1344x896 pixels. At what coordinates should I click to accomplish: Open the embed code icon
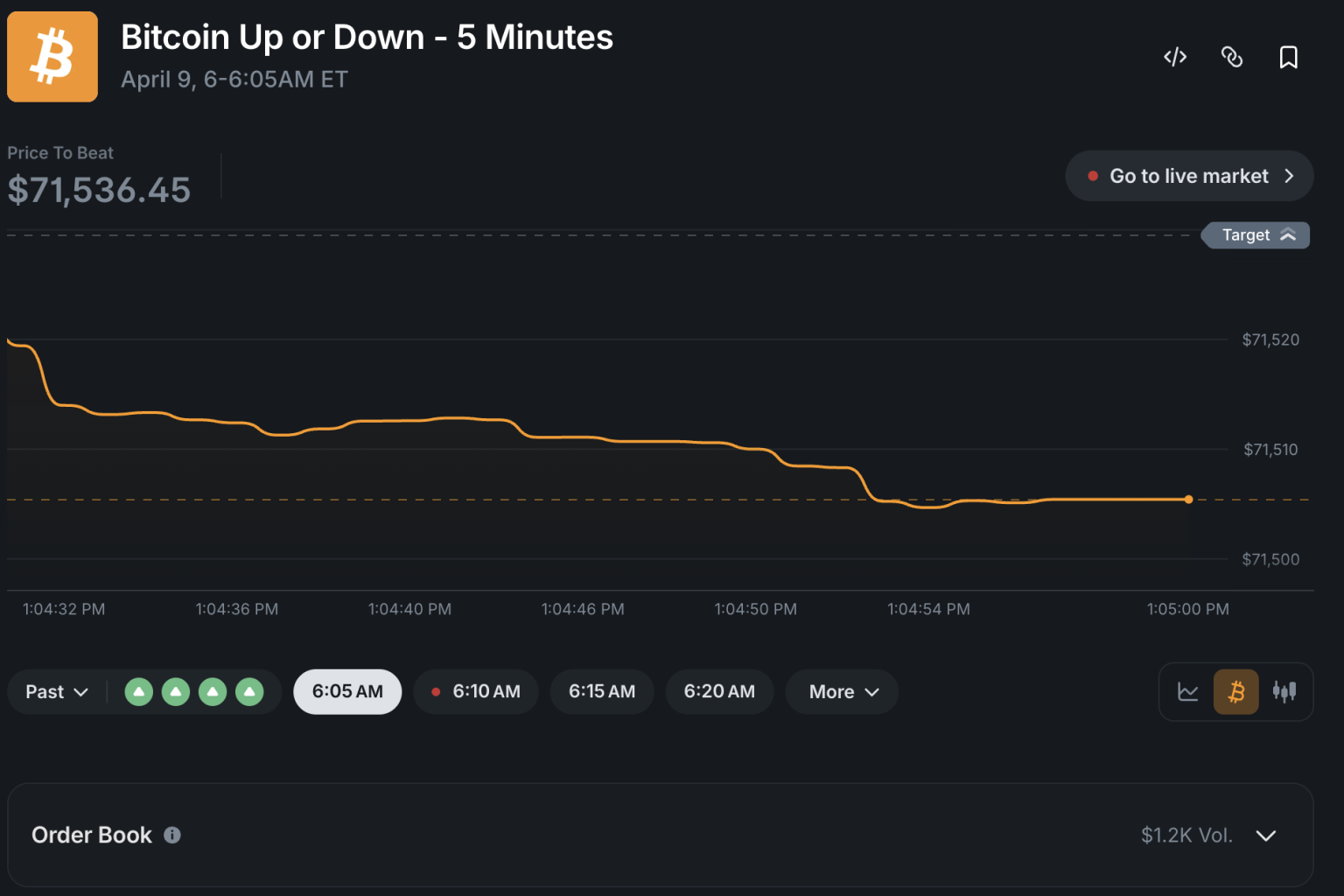1174,56
